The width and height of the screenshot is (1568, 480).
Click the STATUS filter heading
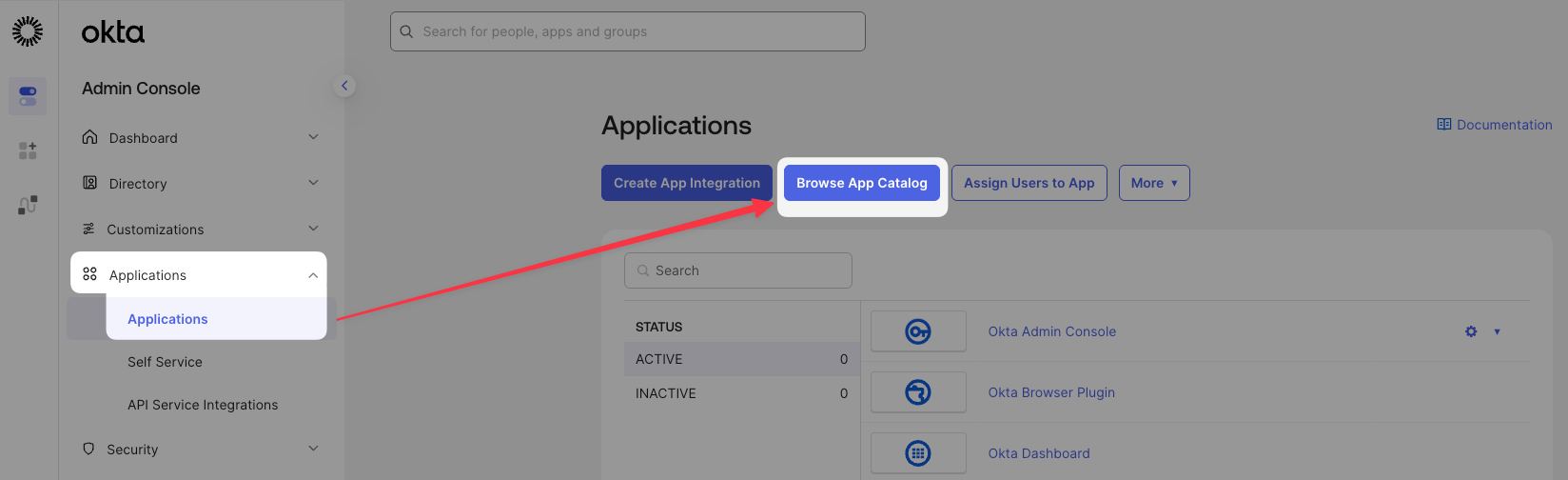click(x=658, y=327)
